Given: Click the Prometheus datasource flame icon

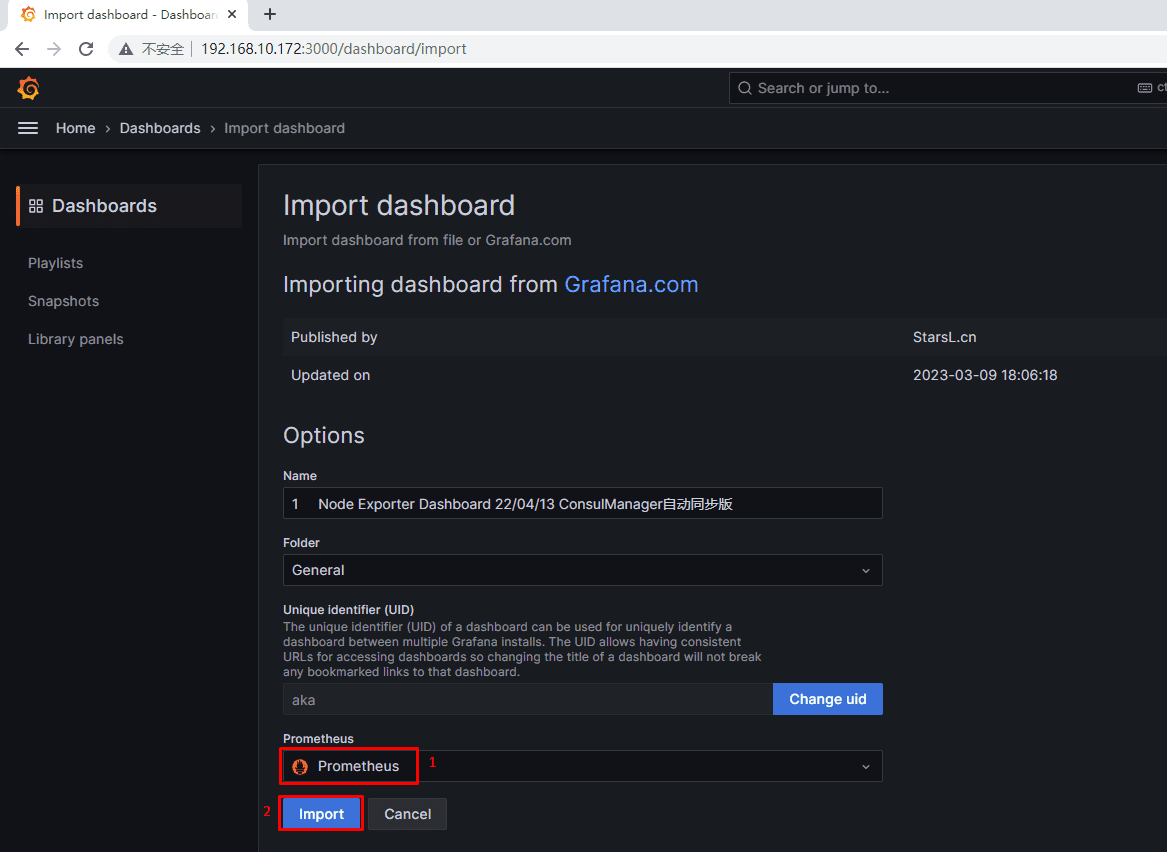Looking at the screenshot, I should click(x=300, y=766).
